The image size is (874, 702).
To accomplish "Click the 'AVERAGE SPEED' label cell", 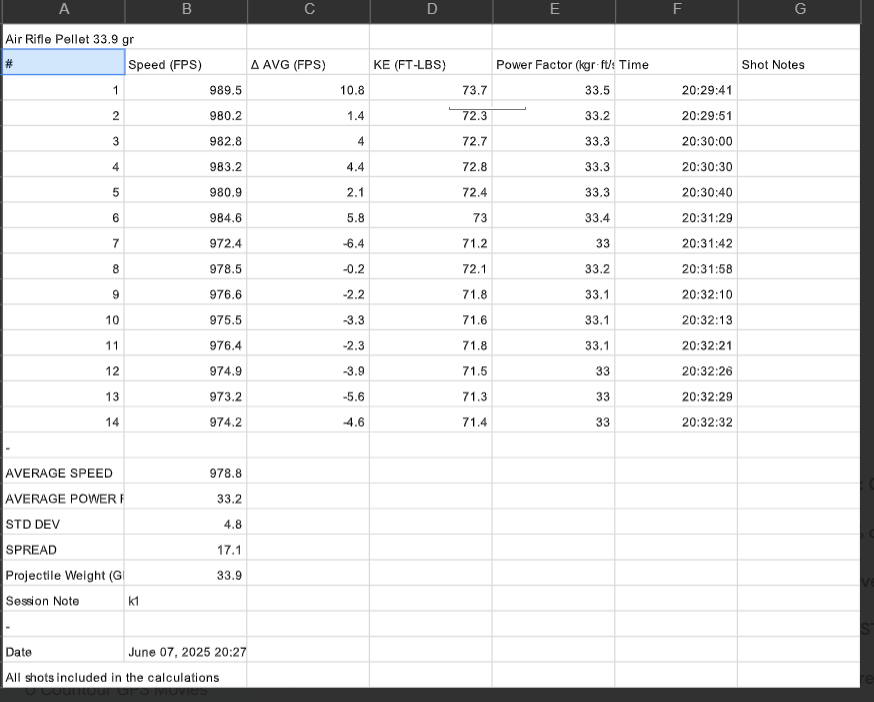I will coord(64,473).
